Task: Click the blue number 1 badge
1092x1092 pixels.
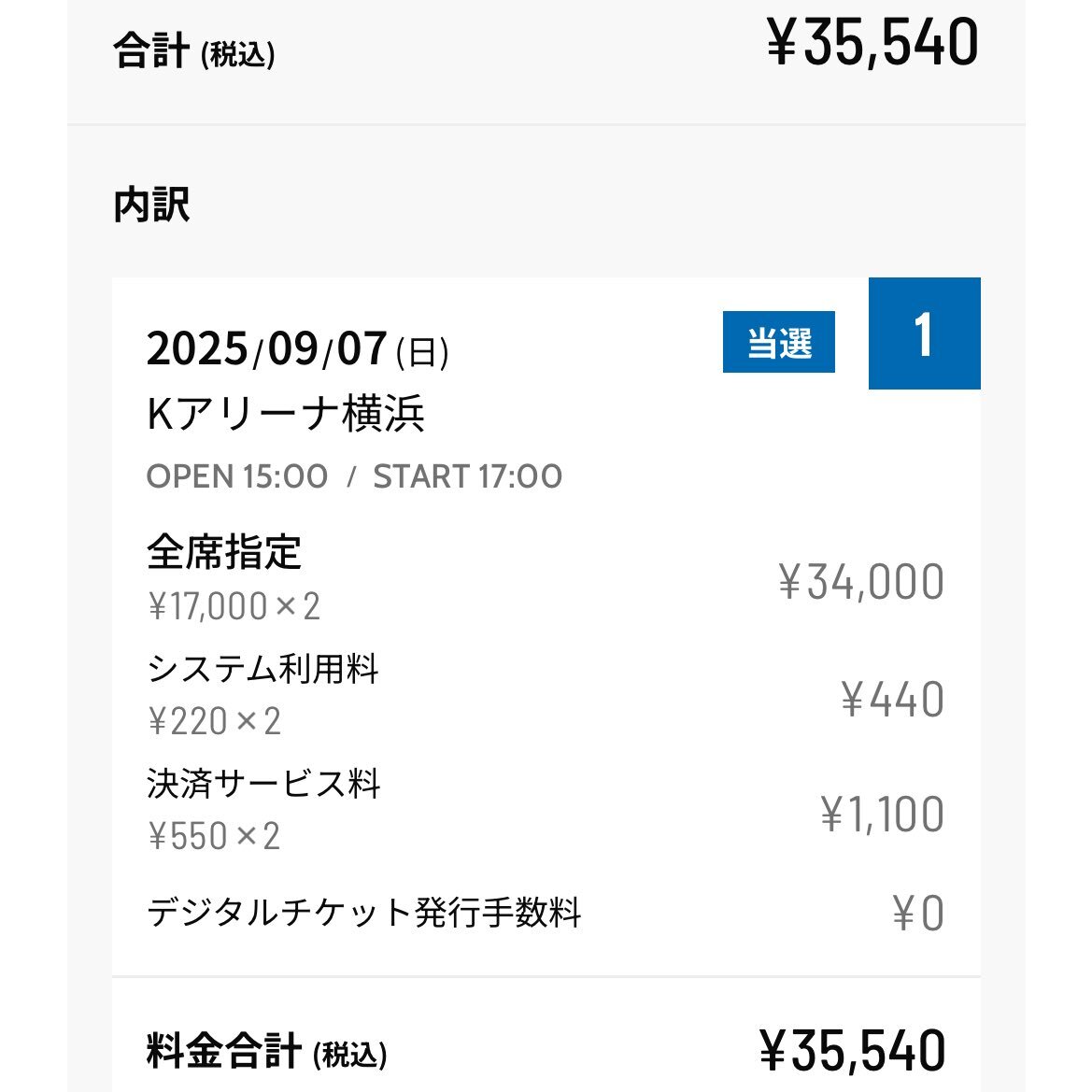Action: (924, 333)
